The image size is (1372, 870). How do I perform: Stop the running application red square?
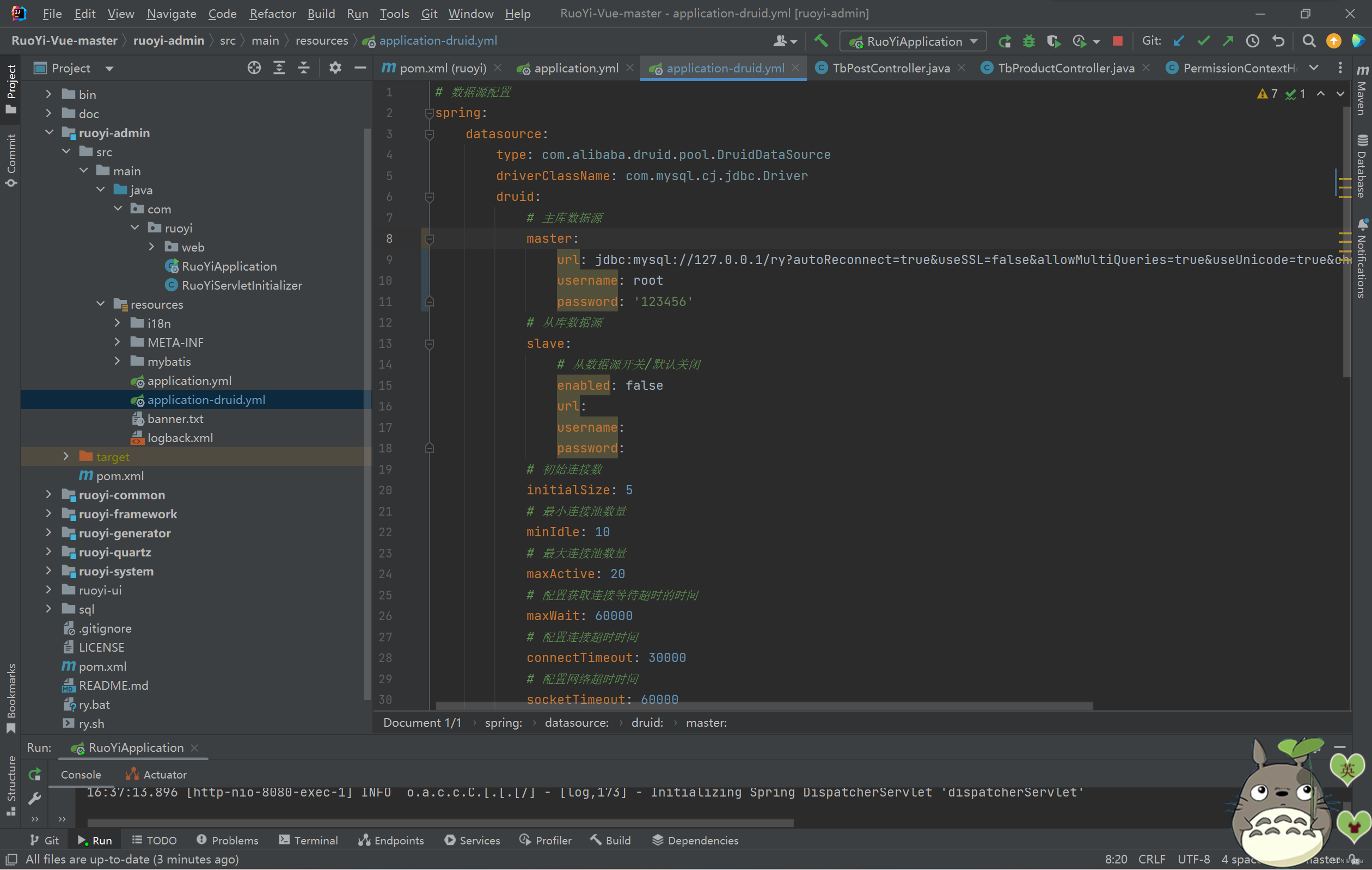pos(1117,41)
